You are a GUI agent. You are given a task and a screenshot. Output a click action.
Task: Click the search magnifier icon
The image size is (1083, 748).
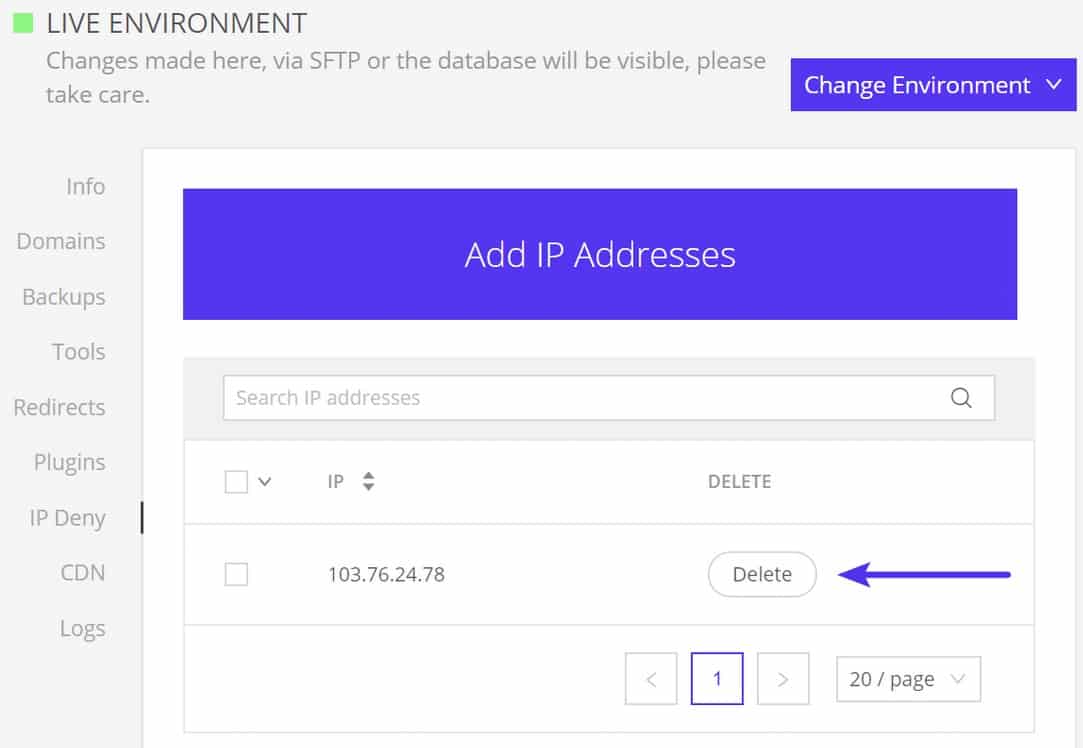point(961,398)
